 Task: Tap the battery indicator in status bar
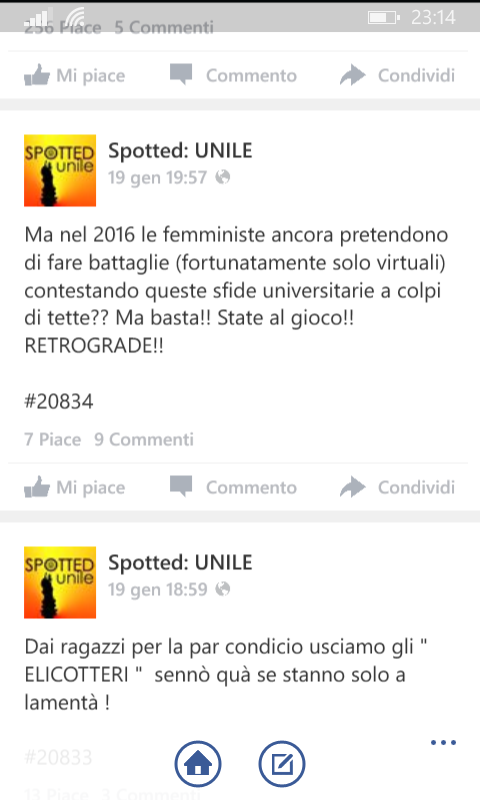coord(384,18)
